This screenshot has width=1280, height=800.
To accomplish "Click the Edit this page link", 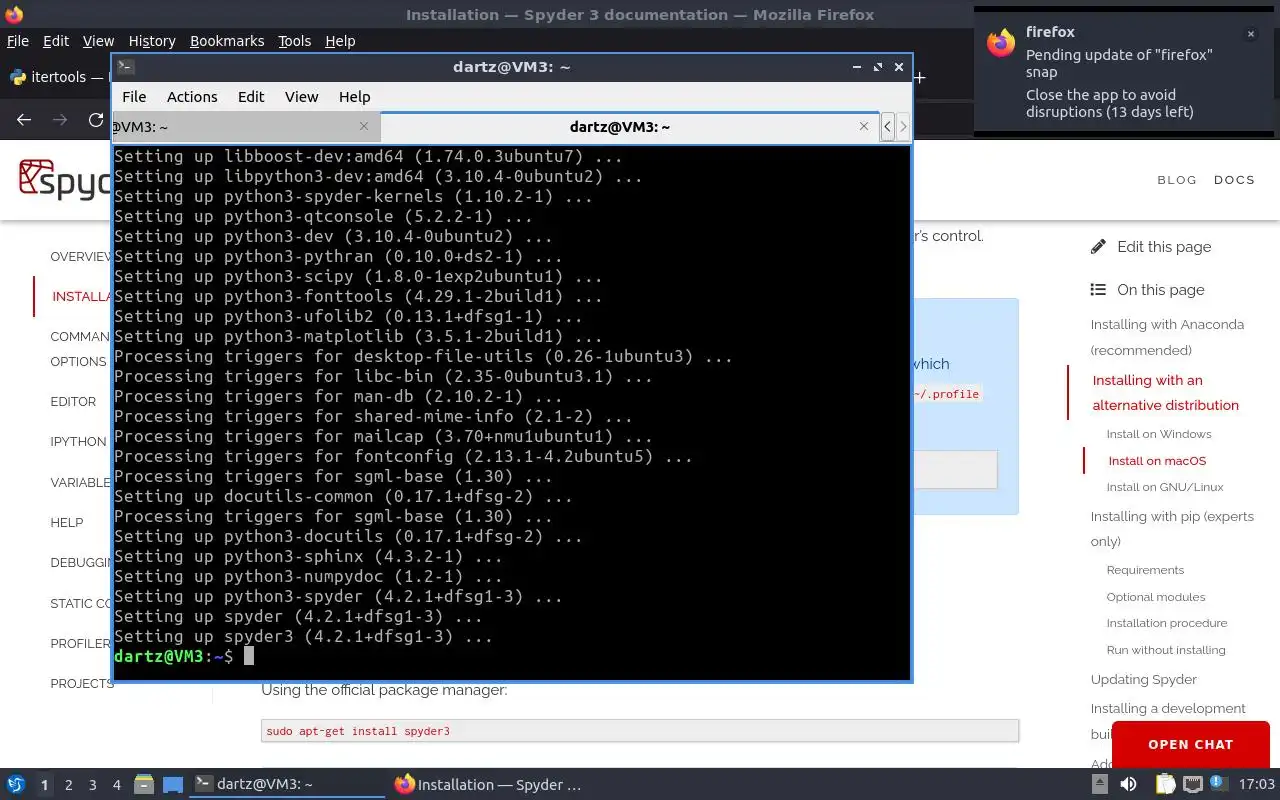I will [1164, 246].
